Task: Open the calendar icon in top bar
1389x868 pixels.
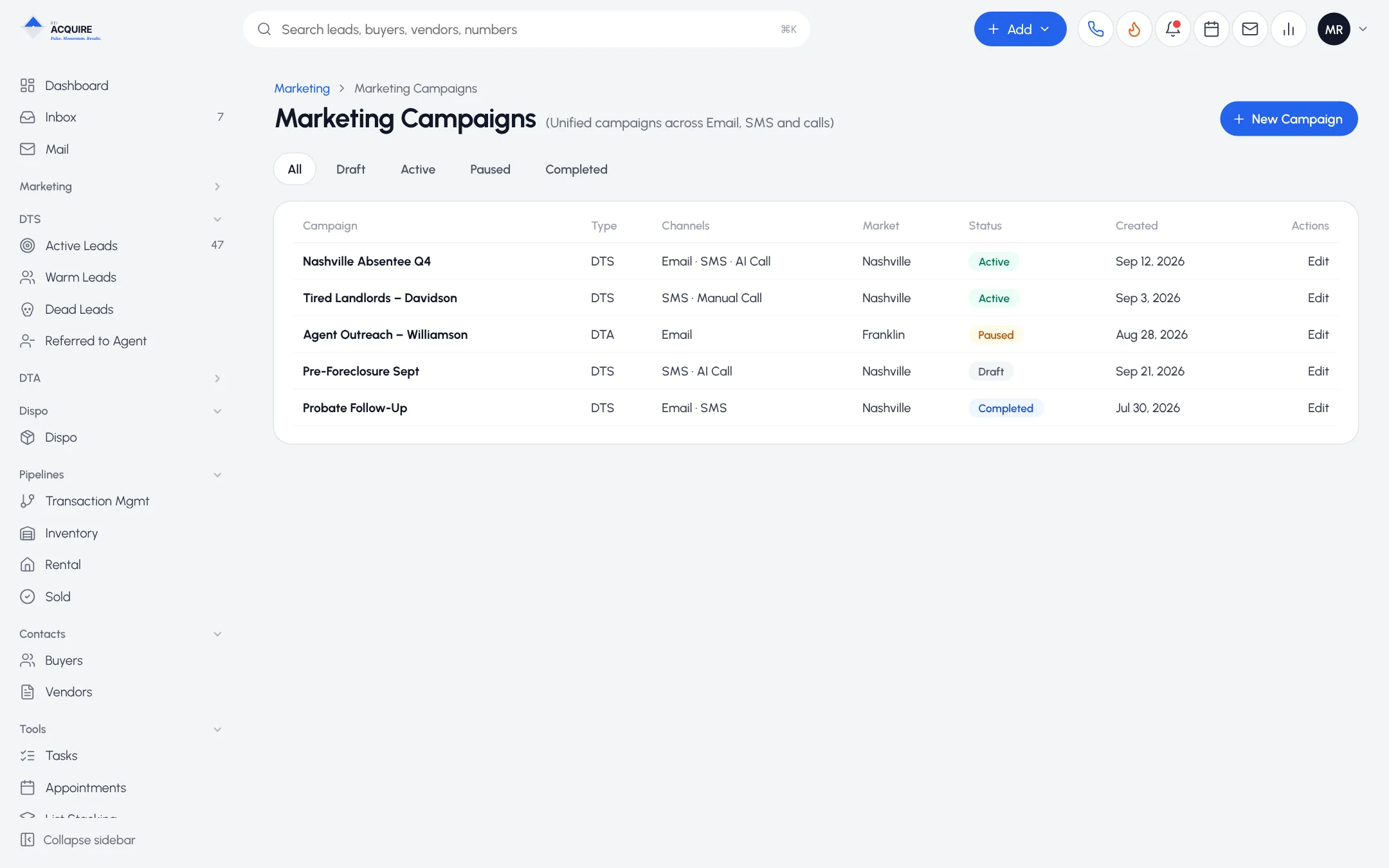Action: pyautogui.click(x=1211, y=29)
